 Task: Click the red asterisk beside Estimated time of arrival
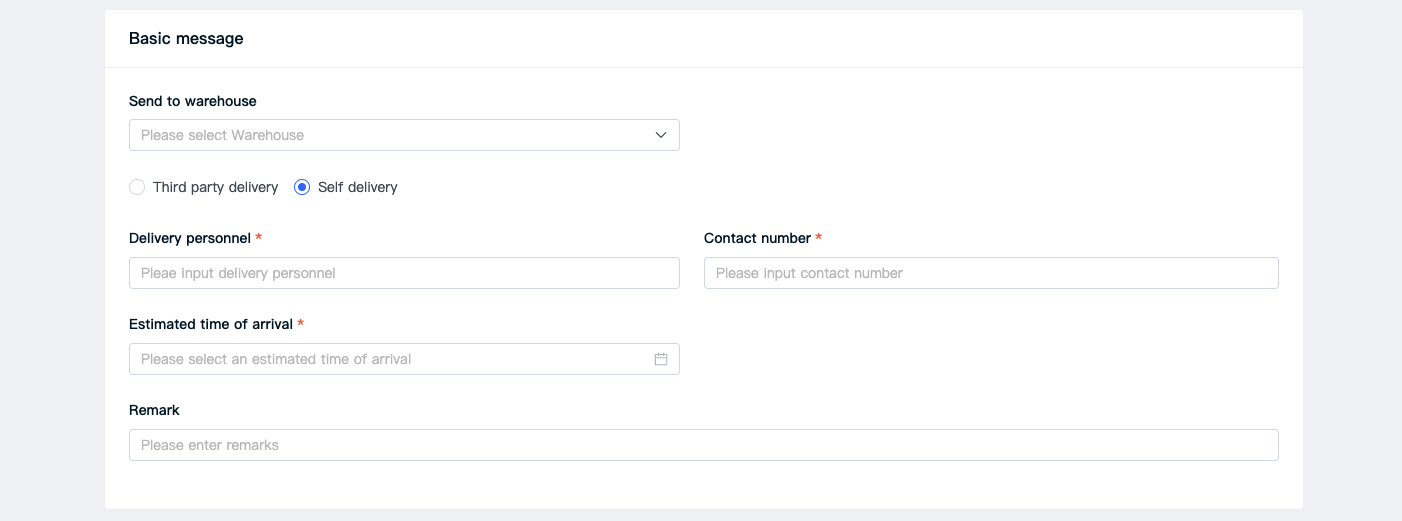[x=301, y=324]
